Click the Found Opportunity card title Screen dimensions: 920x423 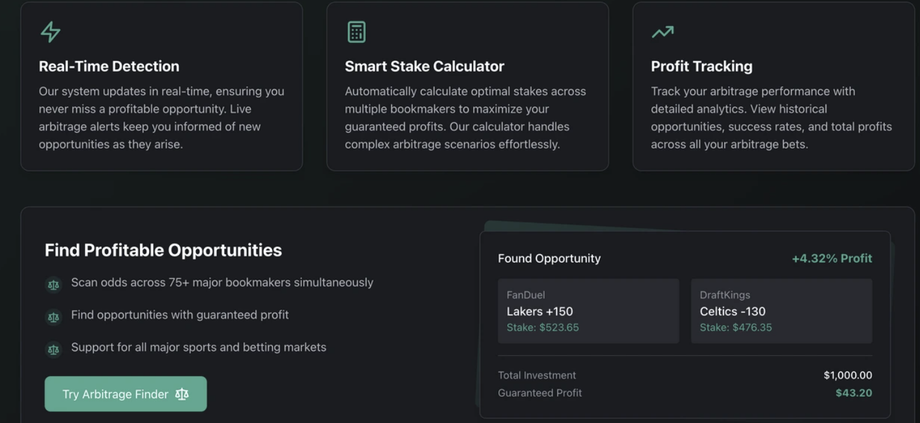pyautogui.click(x=549, y=259)
